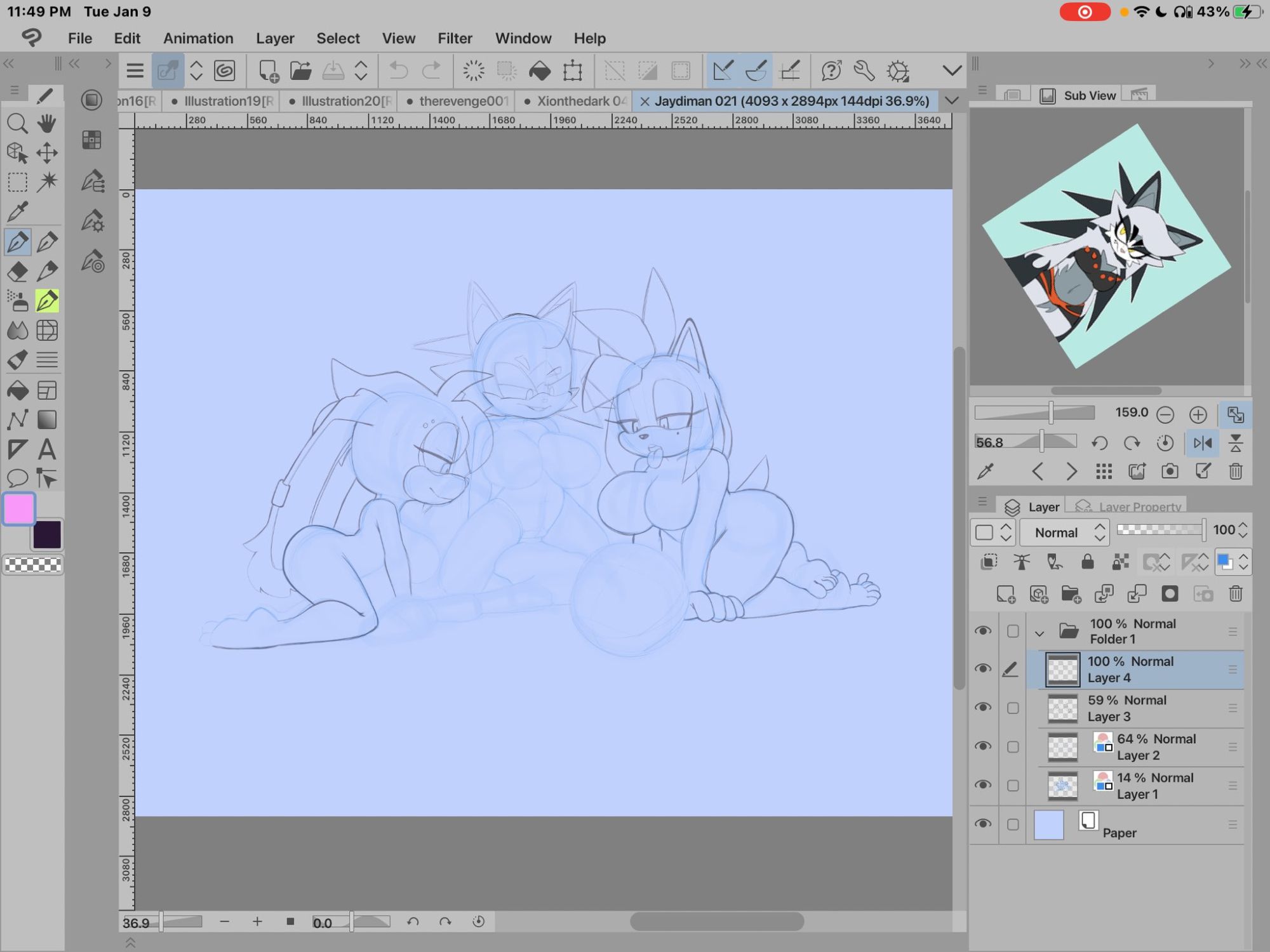
Task: Expand the canvas tab list chevron
Action: pos(951,101)
